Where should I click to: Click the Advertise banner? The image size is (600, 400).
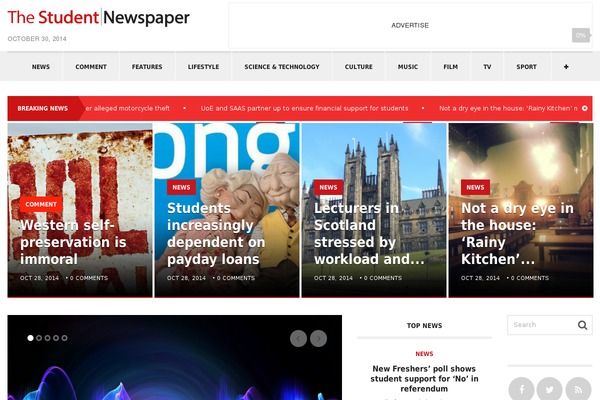point(410,25)
